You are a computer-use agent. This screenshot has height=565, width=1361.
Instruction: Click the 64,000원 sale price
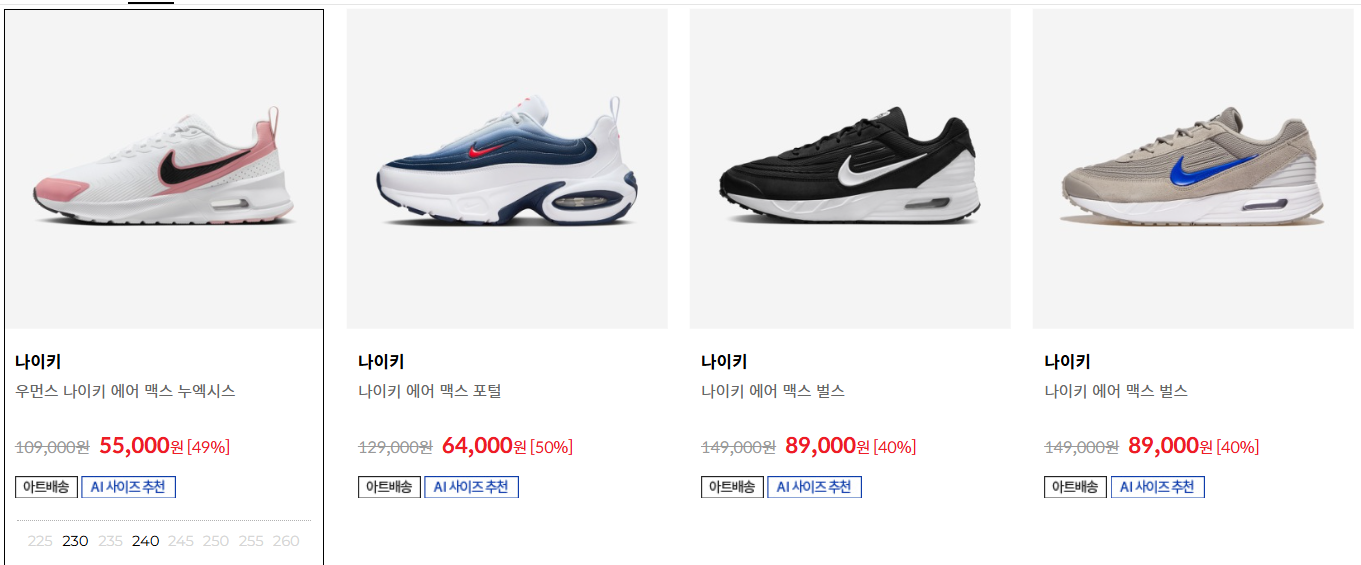pyautogui.click(x=484, y=446)
